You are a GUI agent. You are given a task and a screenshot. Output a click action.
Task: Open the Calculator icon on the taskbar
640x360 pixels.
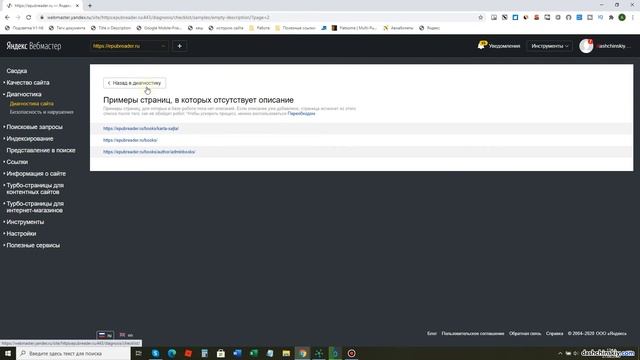point(204,353)
